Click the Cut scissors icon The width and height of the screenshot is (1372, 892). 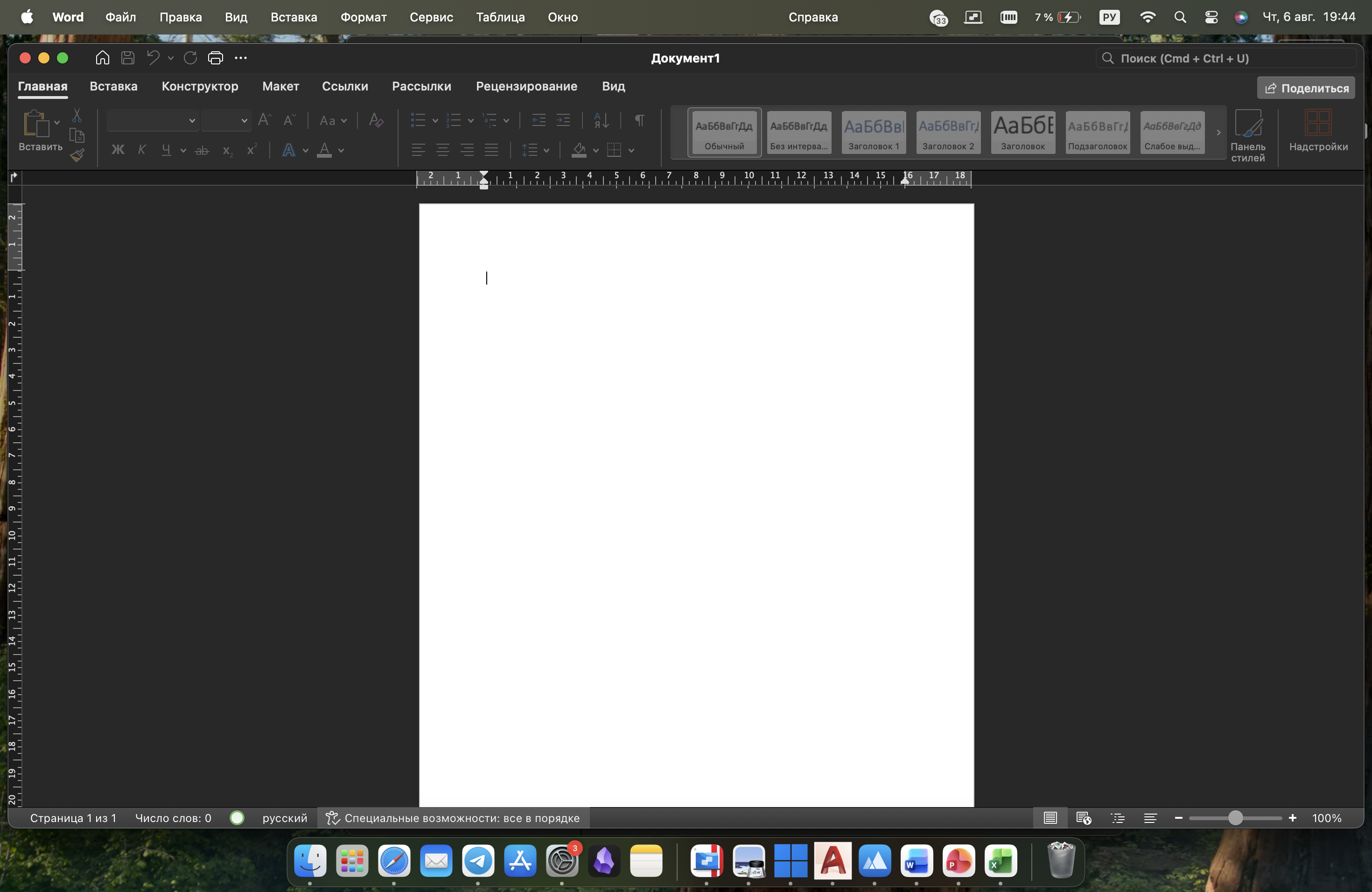tap(77, 115)
